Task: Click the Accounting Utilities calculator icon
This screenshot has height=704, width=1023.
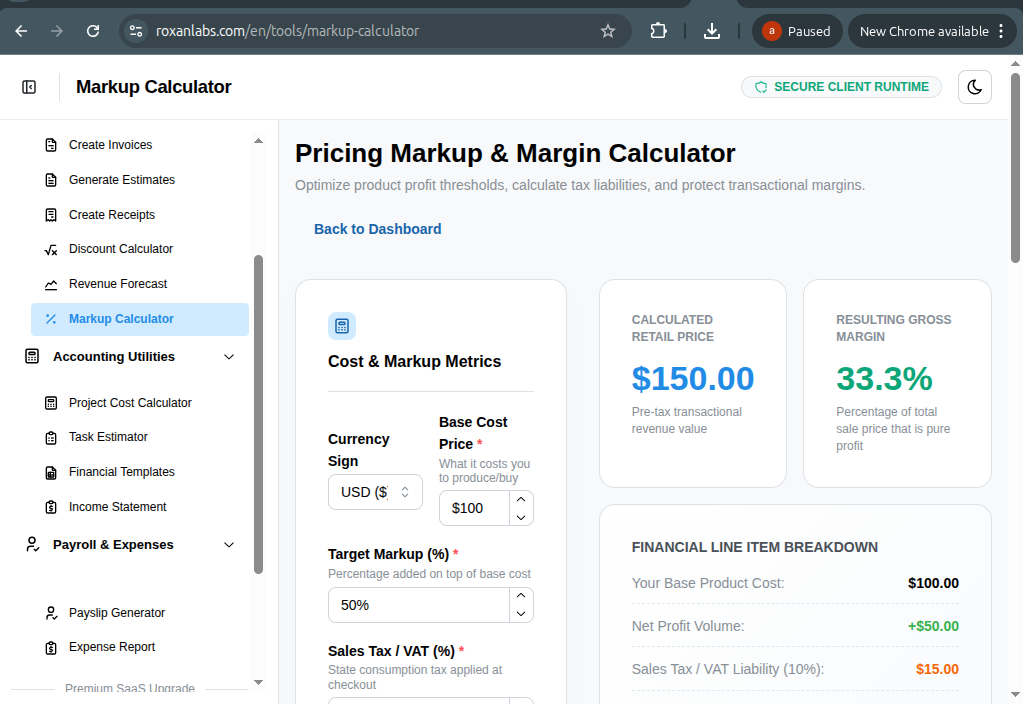Action: tap(32, 356)
